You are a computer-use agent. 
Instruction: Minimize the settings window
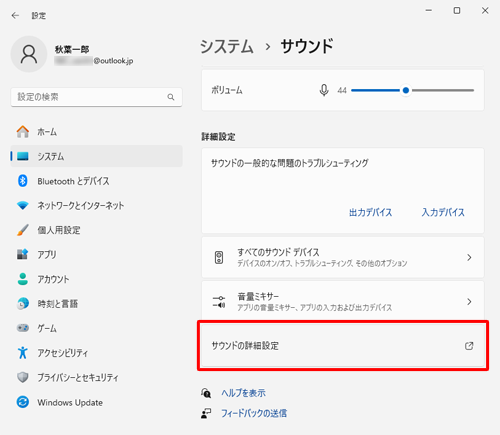coord(429,11)
